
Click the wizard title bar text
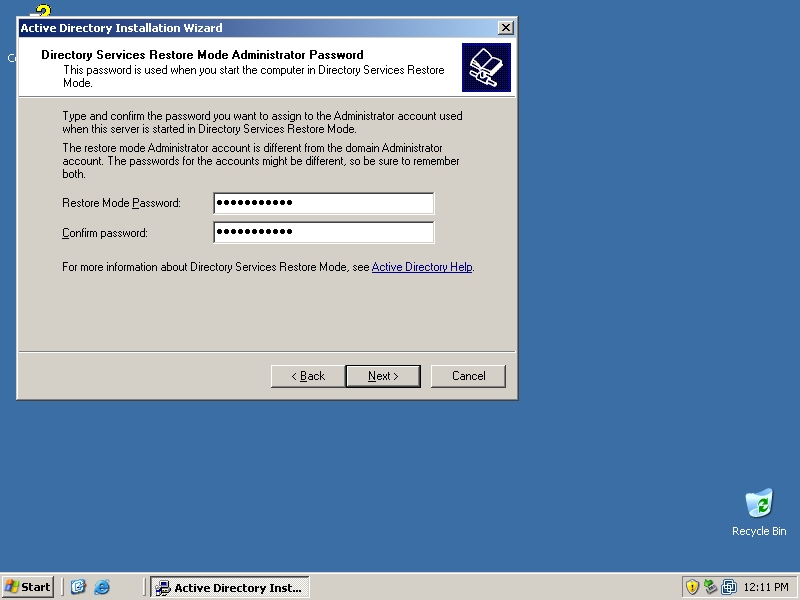click(x=121, y=28)
